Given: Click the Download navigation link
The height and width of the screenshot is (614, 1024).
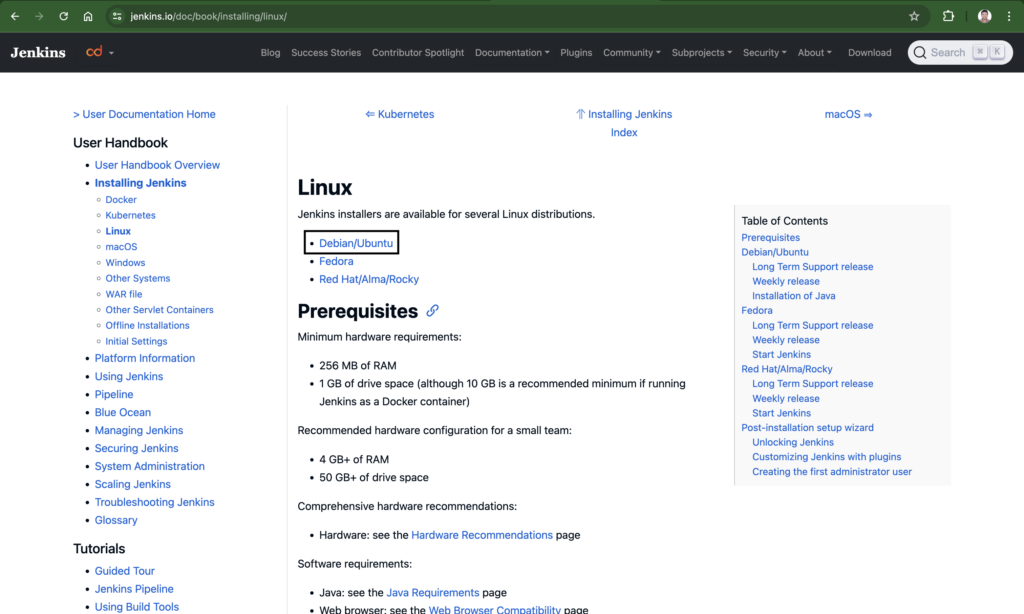Looking at the screenshot, I should click(869, 52).
